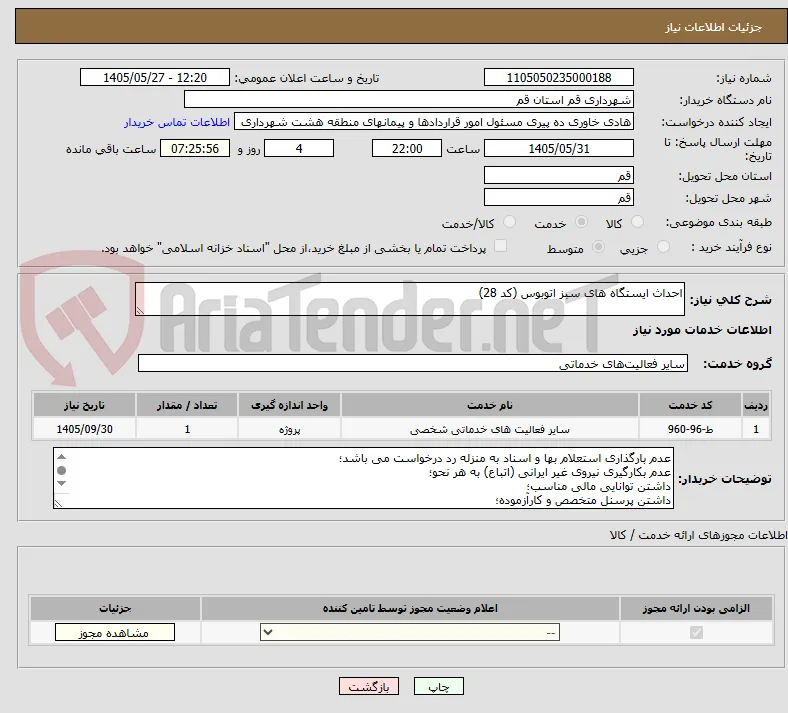The image size is (788, 713).
Task: Click the resize handle of the description box
Action: click(x=140, y=311)
